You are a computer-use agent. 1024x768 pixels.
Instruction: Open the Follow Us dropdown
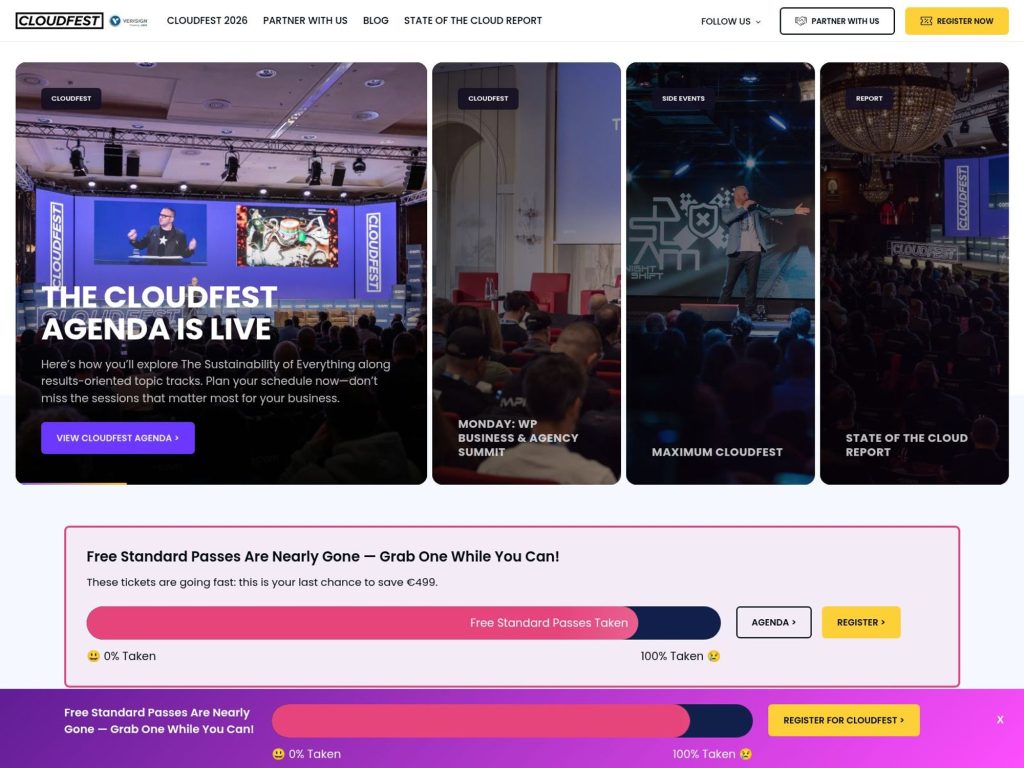coord(728,20)
